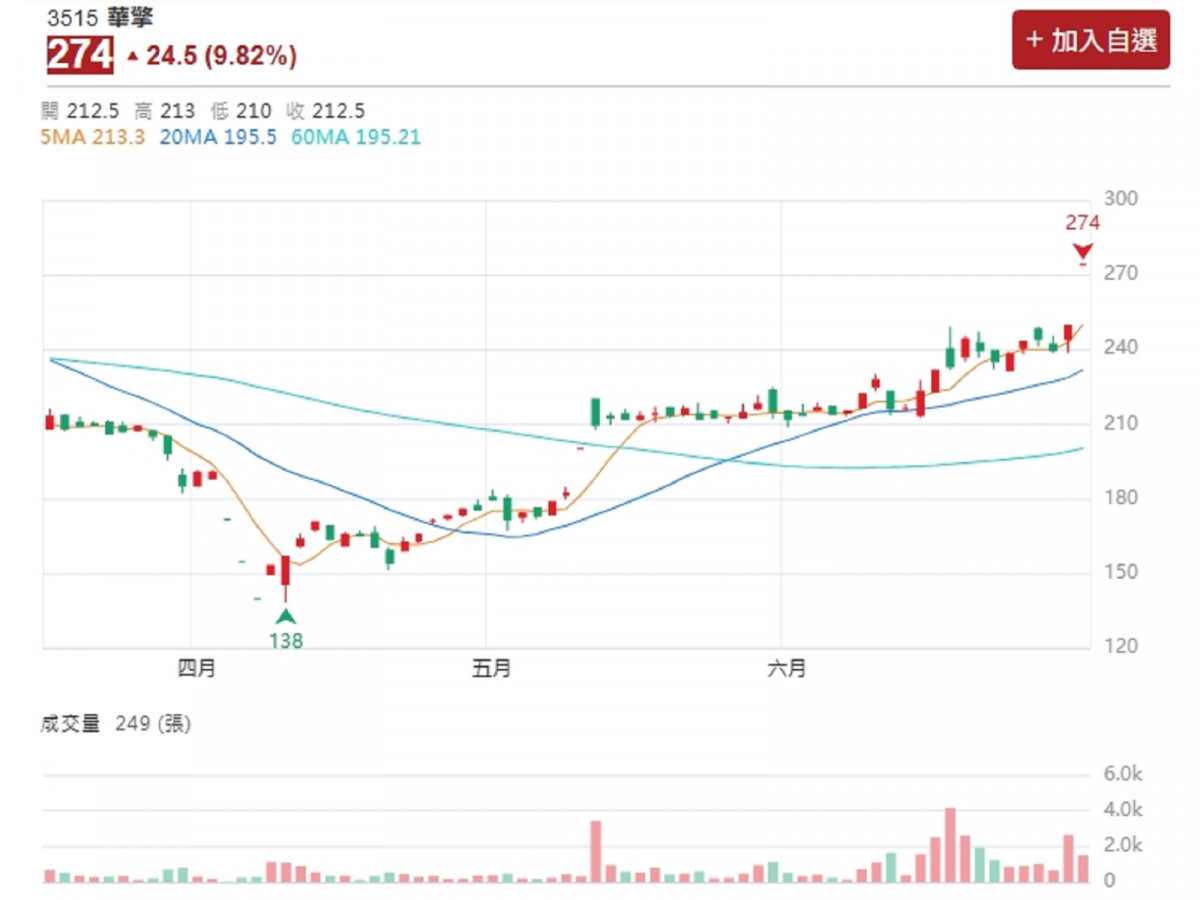Click the tall mid-May volume bar
Image resolution: width=1200 pixels, height=900 pixels.
[x=596, y=852]
